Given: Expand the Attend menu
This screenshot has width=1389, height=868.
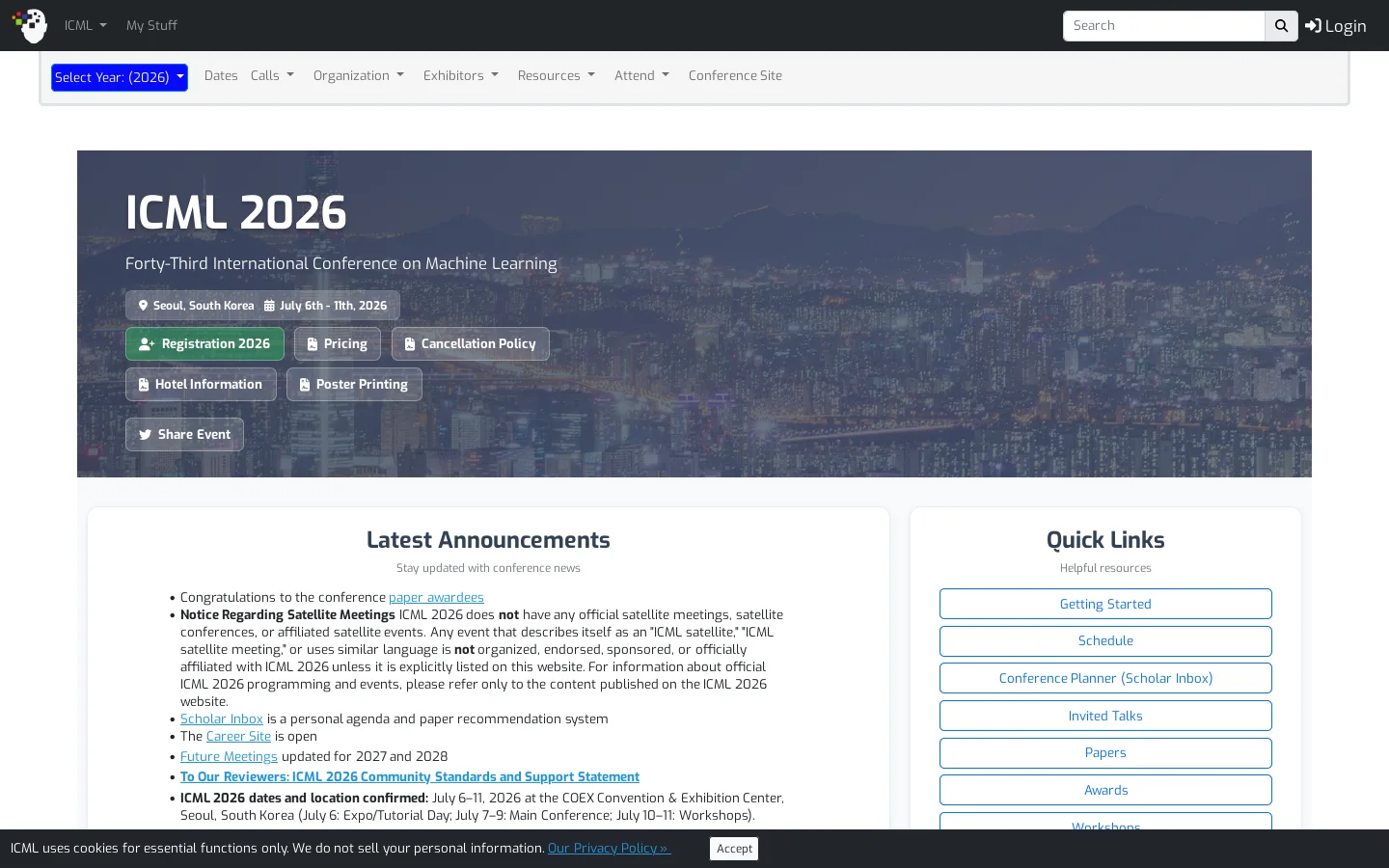Looking at the screenshot, I should (x=641, y=75).
